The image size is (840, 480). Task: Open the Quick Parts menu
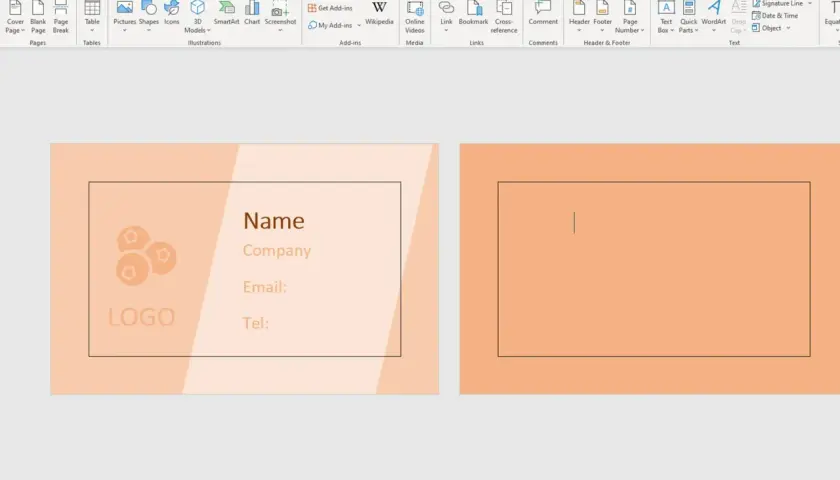tap(688, 17)
